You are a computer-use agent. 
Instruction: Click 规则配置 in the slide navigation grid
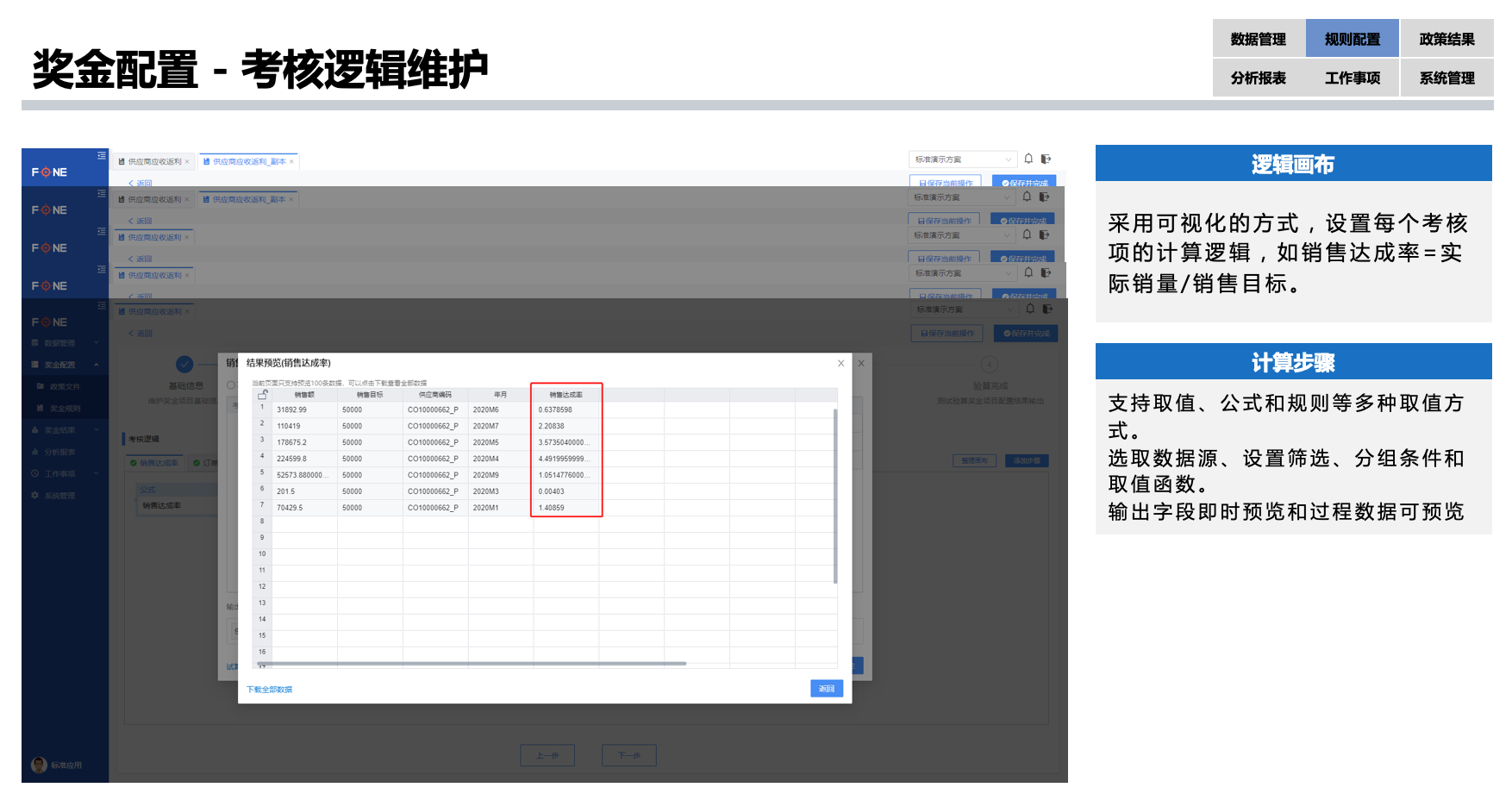point(1353,39)
